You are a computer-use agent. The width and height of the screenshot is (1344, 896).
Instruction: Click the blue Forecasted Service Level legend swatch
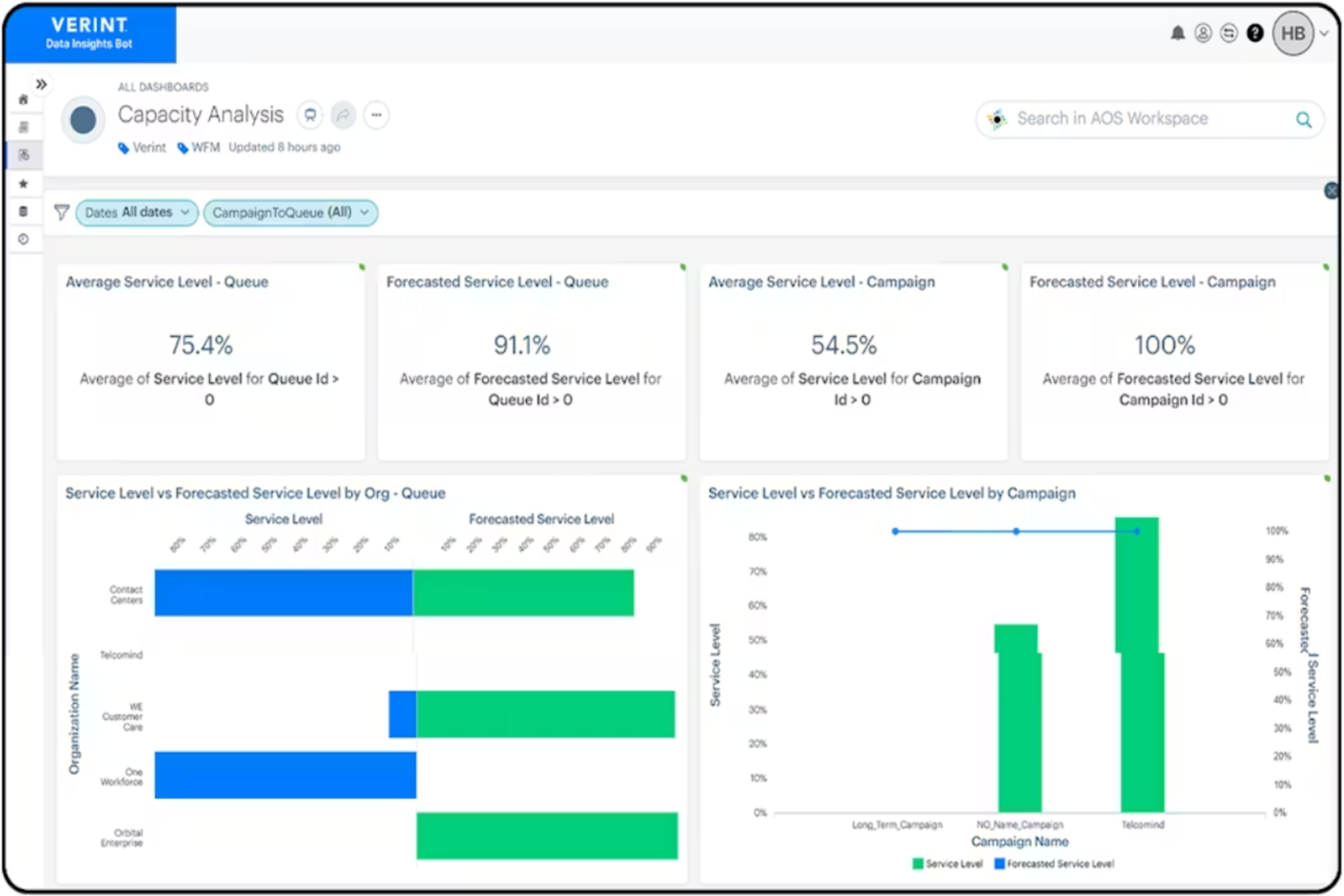(x=1000, y=863)
